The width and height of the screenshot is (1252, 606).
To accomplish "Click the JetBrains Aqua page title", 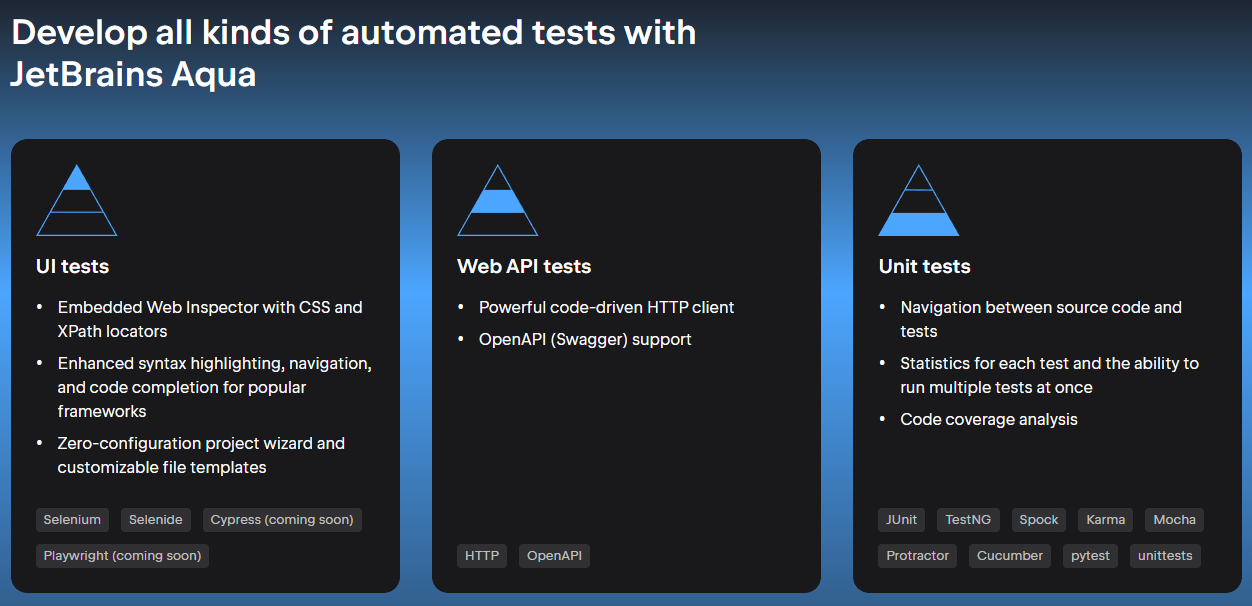I will click(x=353, y=50).
